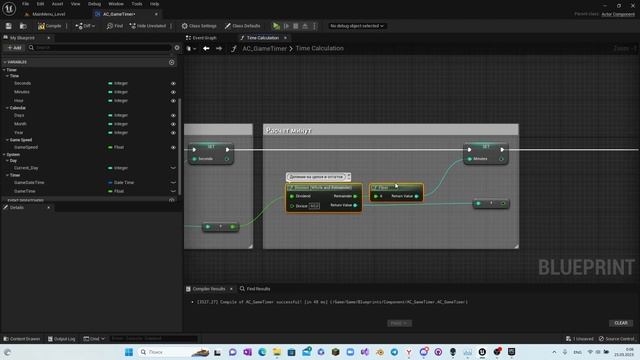Toggle visibility eye for Minutes variable

click(x=173, y=92)
